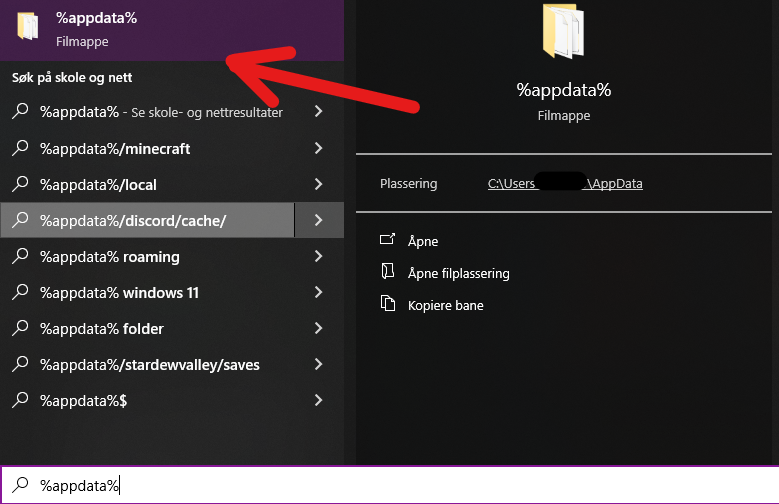Expand the 'Se skole- og nettresultater' arrow
Screen dimensions: 779x504
click(318, 111)
